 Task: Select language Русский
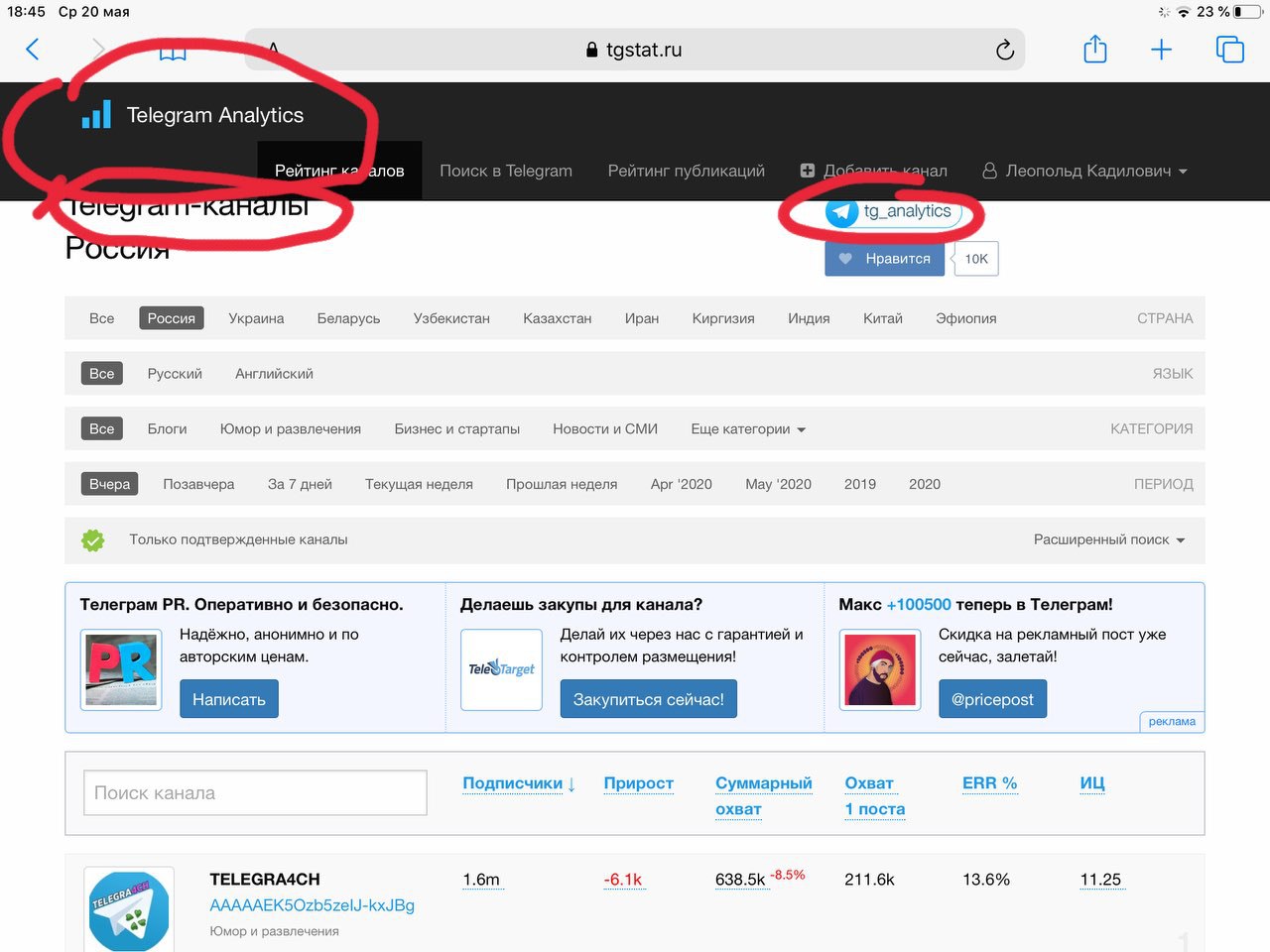click(x=175, y=374)
